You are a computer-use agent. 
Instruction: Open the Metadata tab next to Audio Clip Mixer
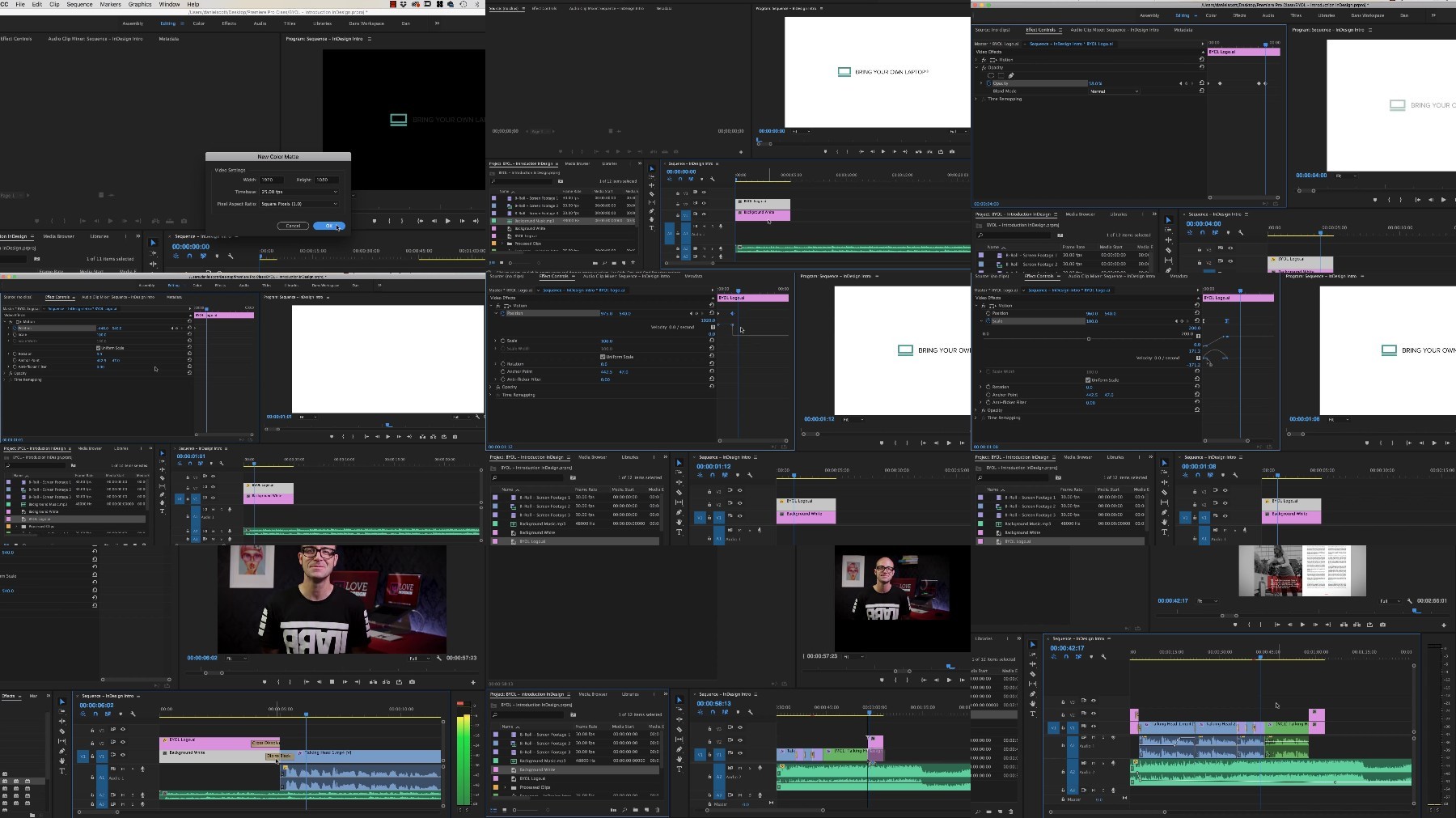(168, 39)
